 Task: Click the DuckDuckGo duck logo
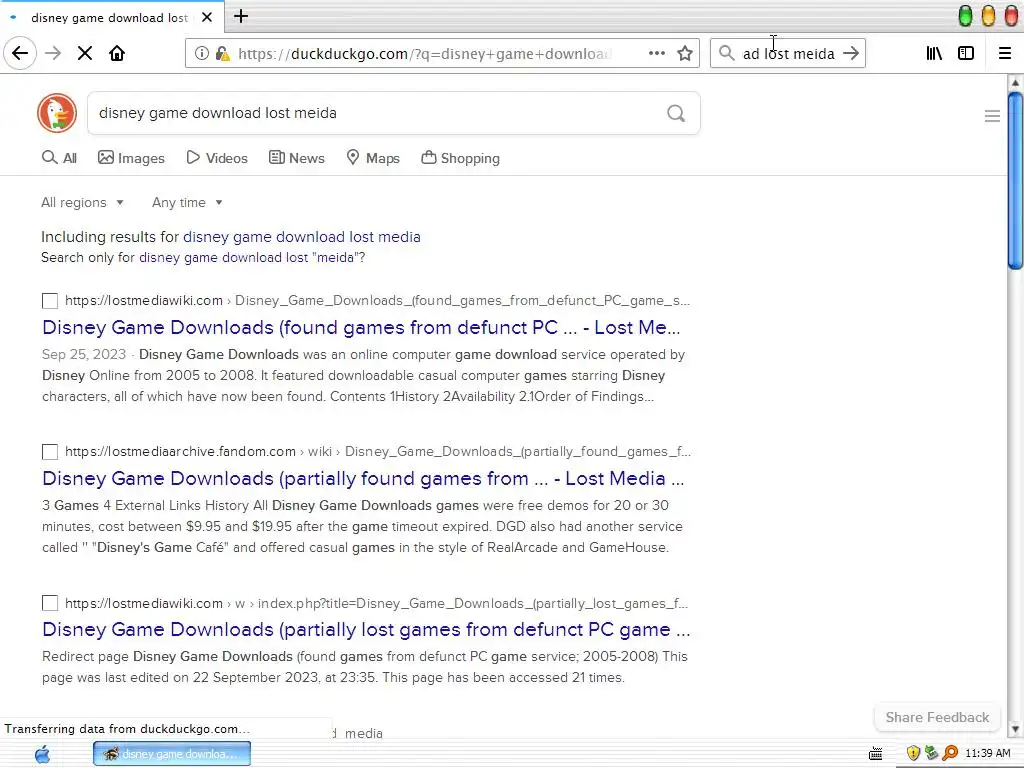click(x=57, y=113)
